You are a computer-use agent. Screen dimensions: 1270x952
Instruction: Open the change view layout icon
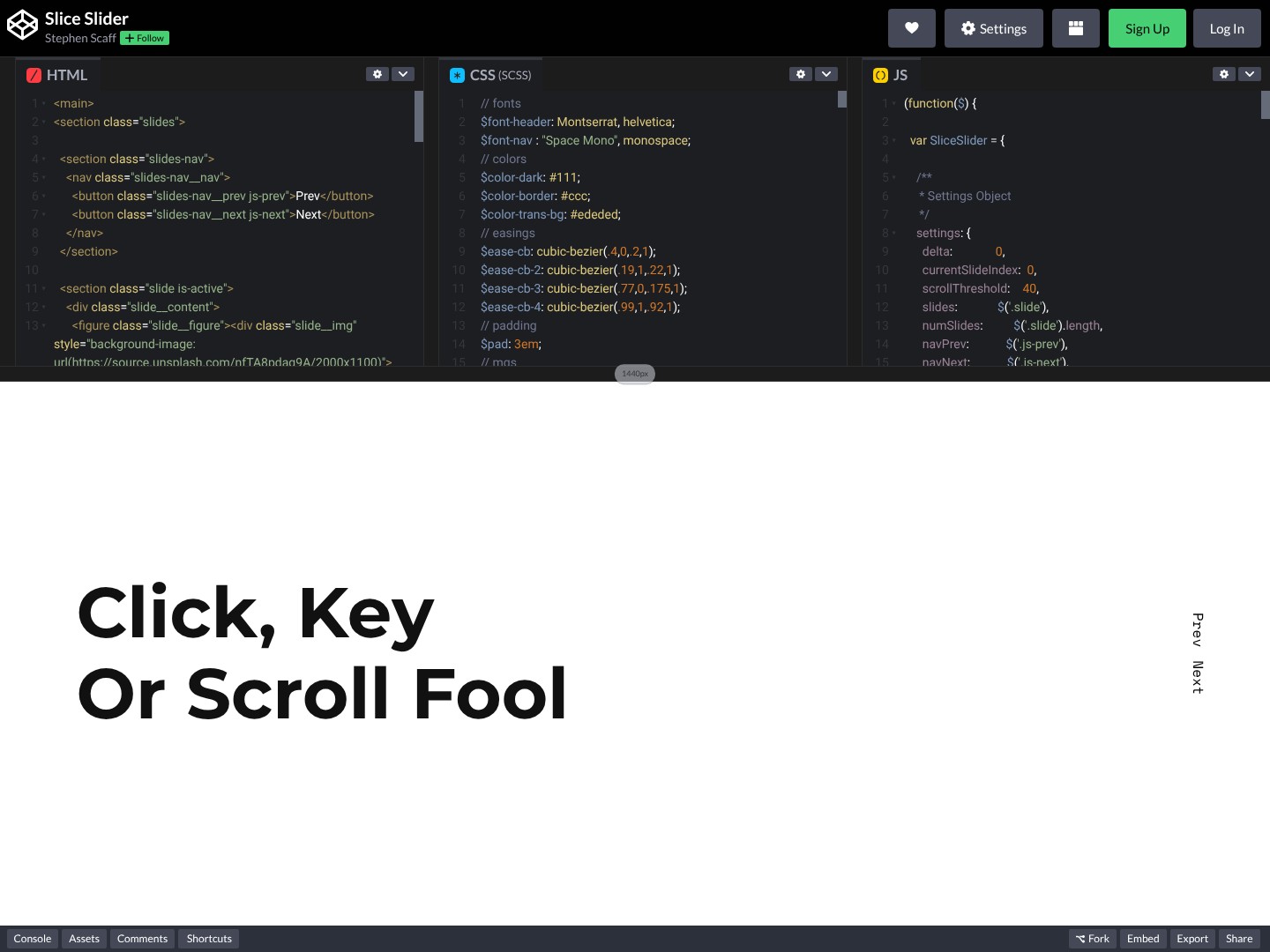[1075, 28]
